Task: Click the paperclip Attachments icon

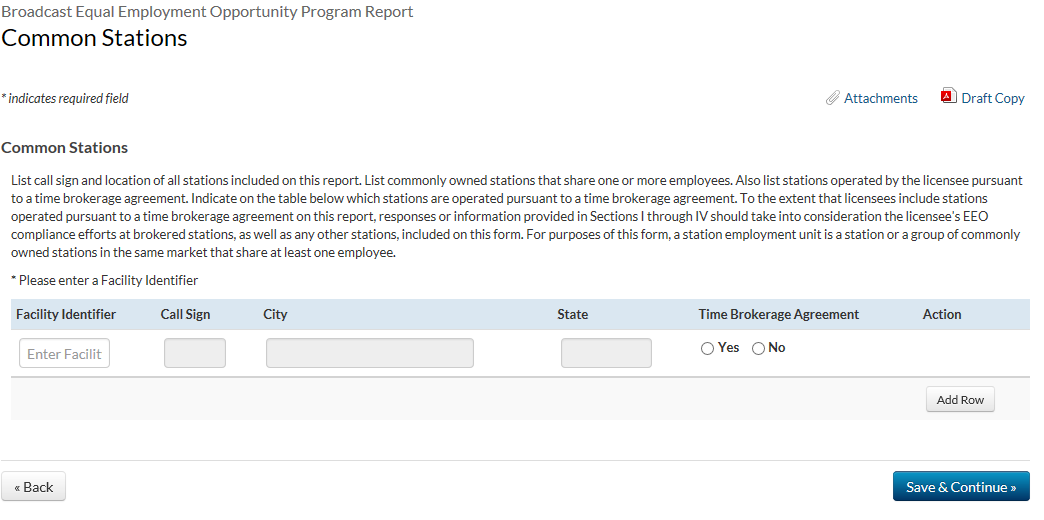Action: (x=832, y=99)
